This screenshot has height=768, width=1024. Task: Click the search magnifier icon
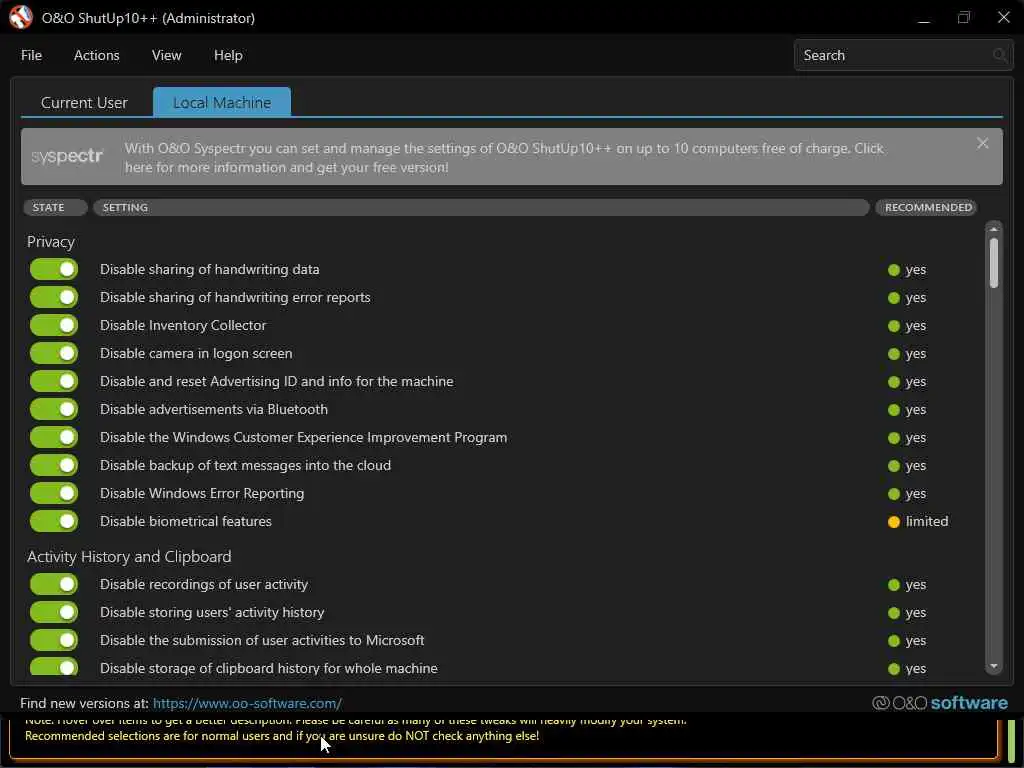click(999, 55)
